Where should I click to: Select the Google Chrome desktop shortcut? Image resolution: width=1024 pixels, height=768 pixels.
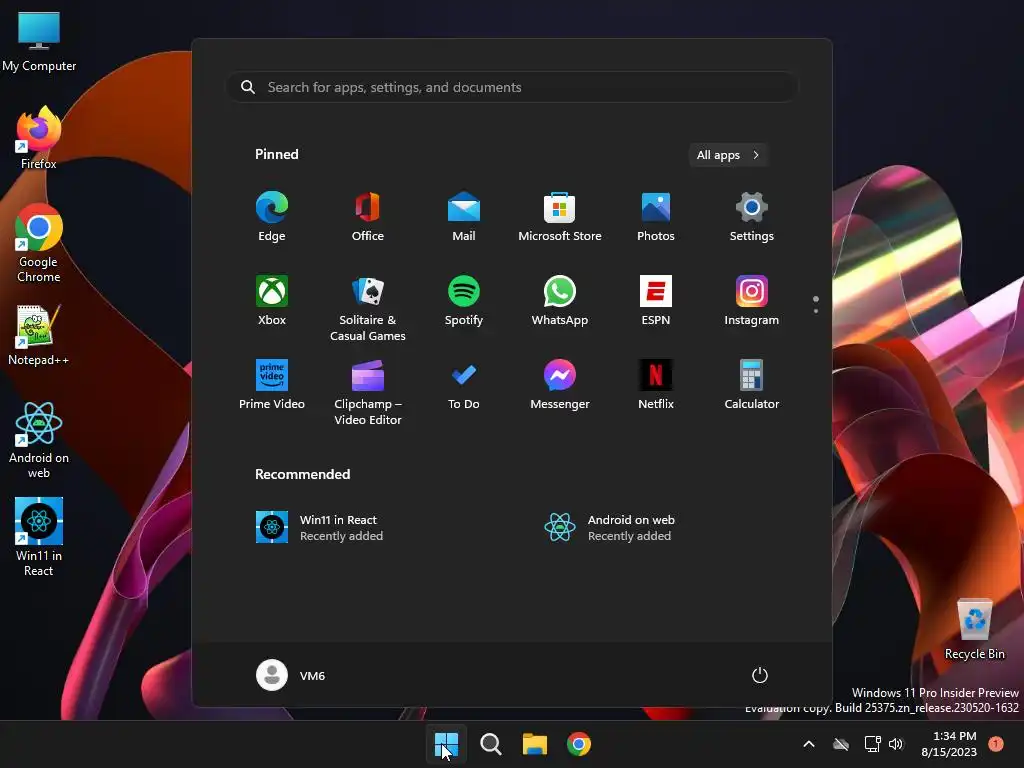pyautogui.click(x=39, y=243)
